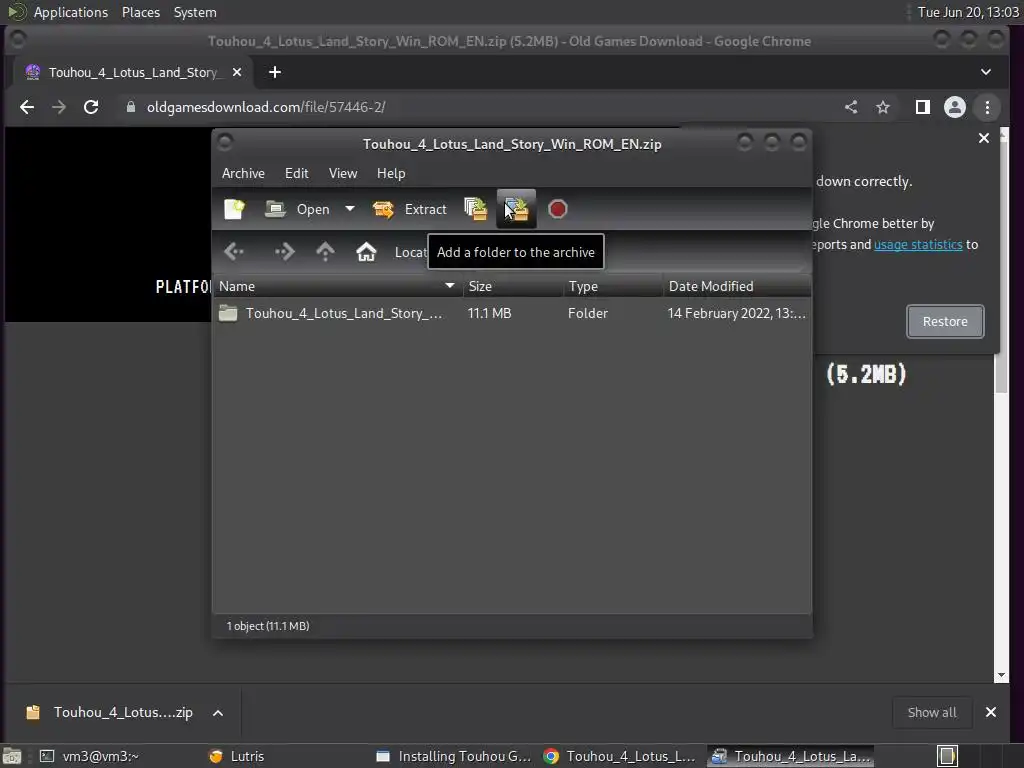
Task: Close the Touhou_4_Lotus_Land_Story tab
Action: pos(237,72)
